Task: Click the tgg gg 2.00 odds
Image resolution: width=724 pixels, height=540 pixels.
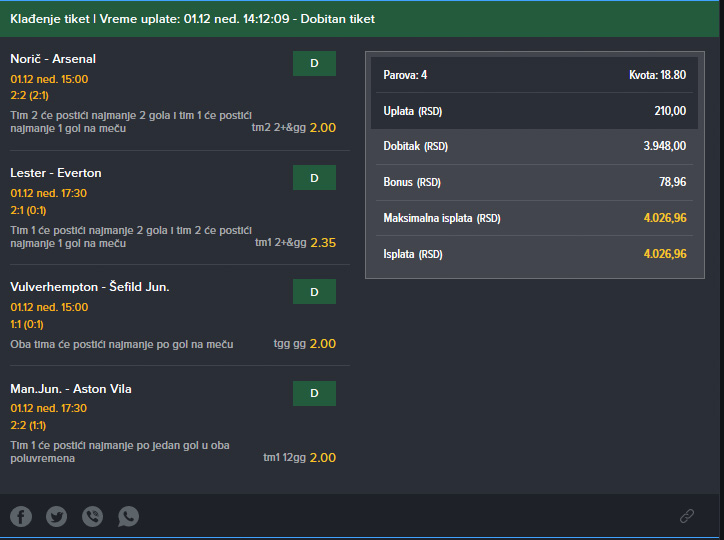Action: (305, 344)
